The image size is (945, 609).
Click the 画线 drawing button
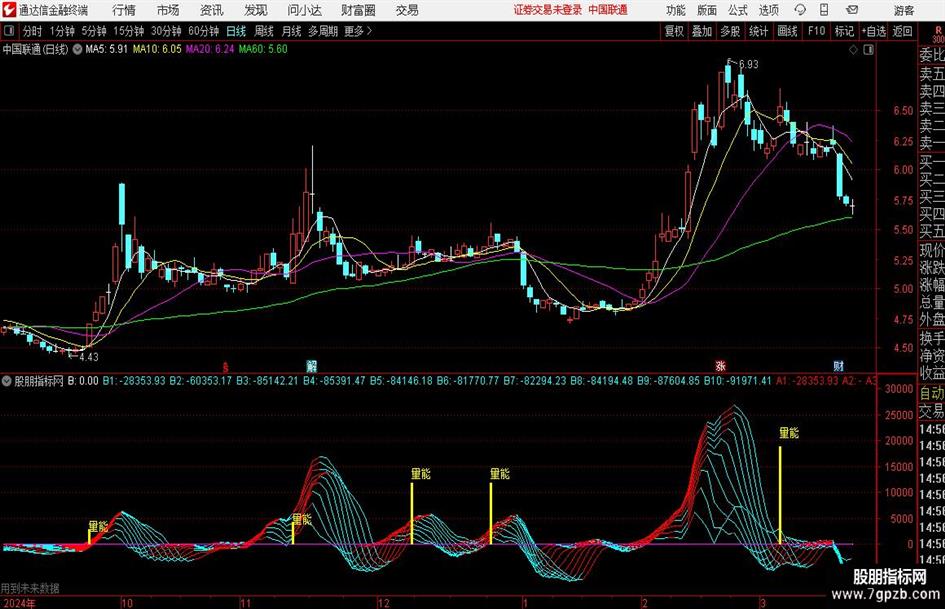click(x=787, y=31)
